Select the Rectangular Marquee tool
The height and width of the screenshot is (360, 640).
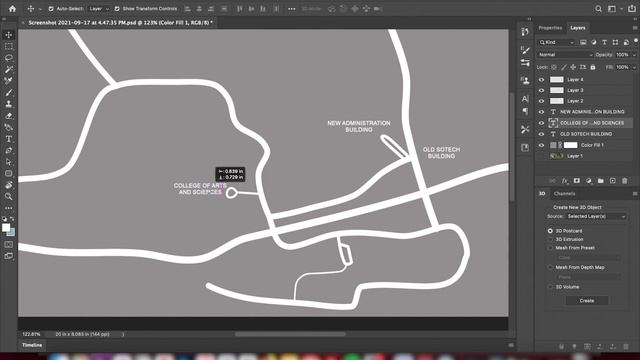coord(9,47)
